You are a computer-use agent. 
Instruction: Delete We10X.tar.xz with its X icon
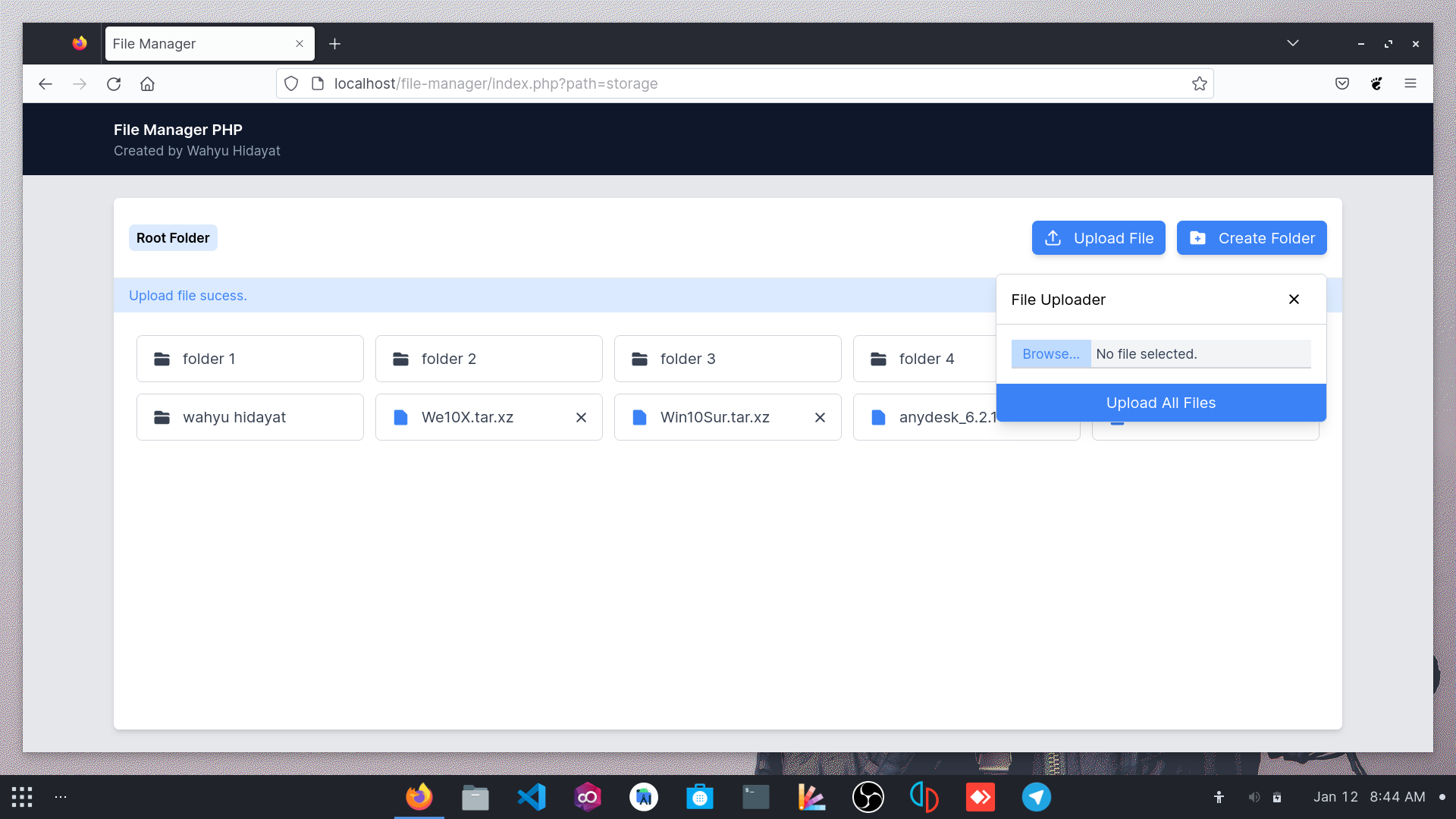tap(581, 418)
